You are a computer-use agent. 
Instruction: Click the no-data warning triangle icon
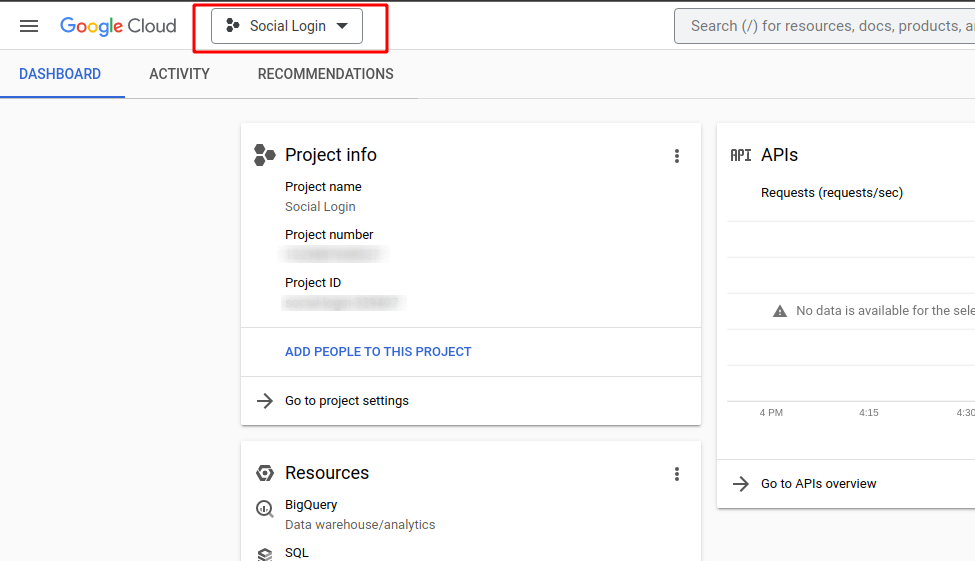tap(780, 311)
